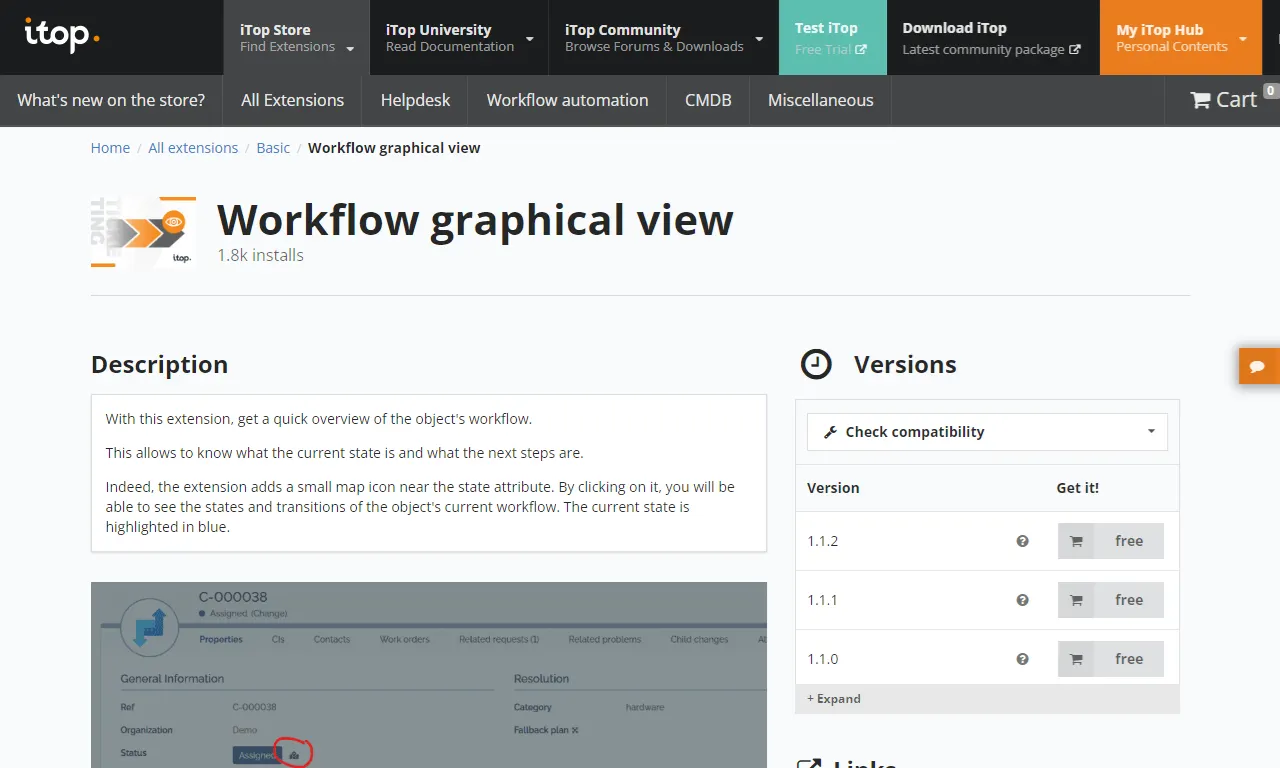The height and width of the screenshot is (768, 1280).
Task: Select the All Extensions tab
Action: coord(292,100)
